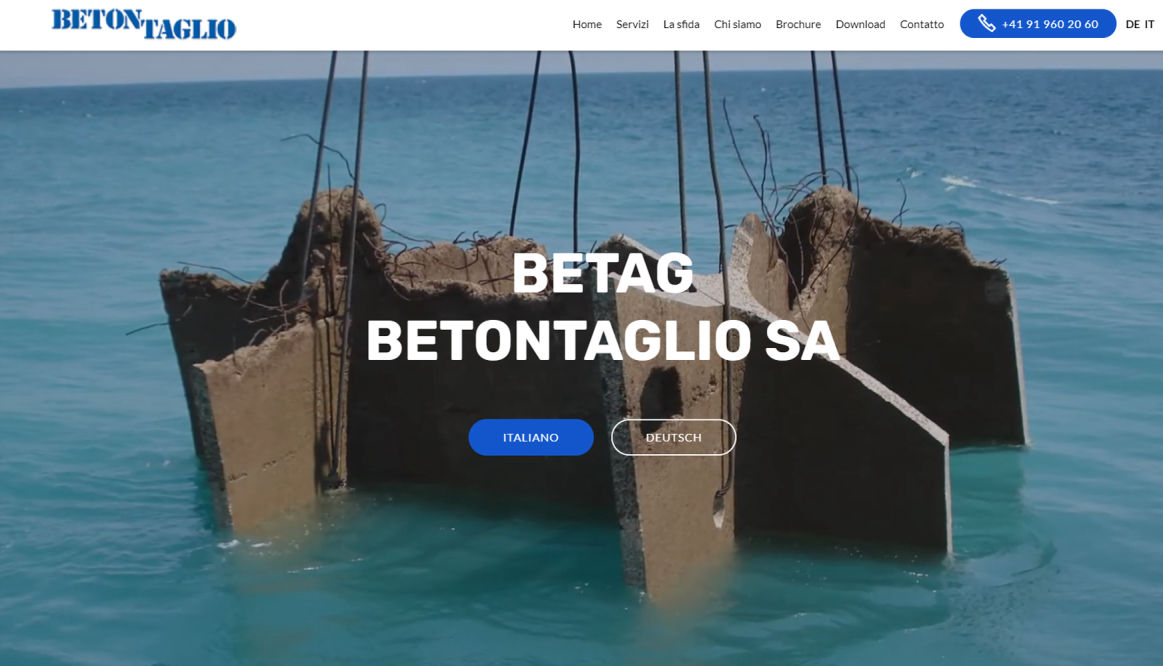Screen dimensions: 1163x666
Task: Click the BETAG hero heading
Action: 602,274
